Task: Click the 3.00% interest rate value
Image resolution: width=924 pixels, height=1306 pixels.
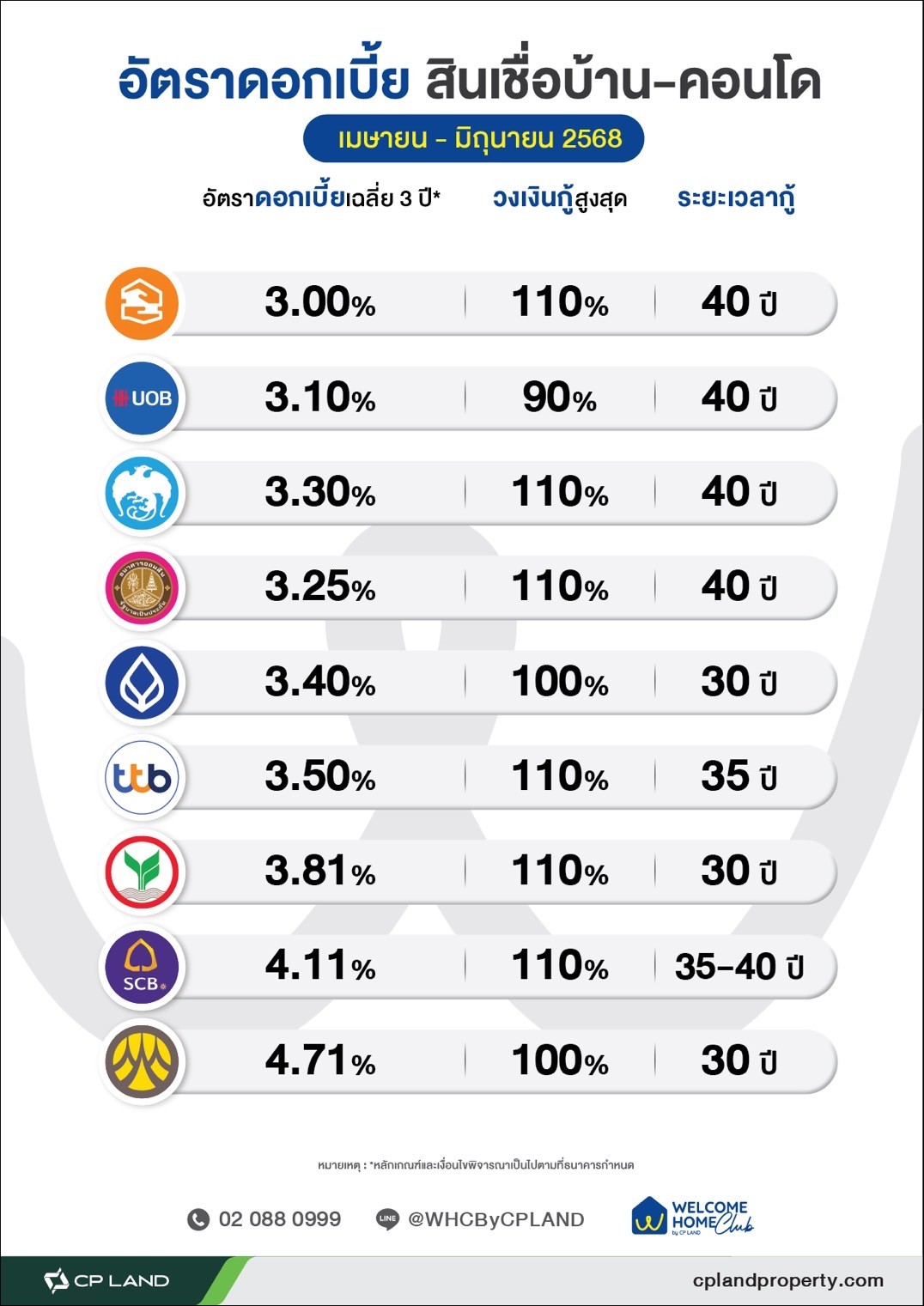Action: point(320,302)
